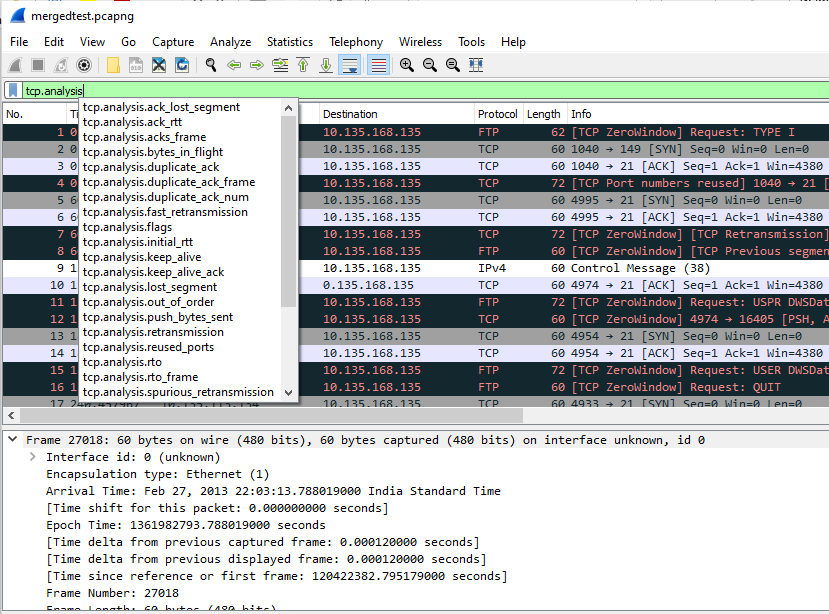829x614 pixels.
Task: Open the Find Packet tool
Action: tap(211, 65)
